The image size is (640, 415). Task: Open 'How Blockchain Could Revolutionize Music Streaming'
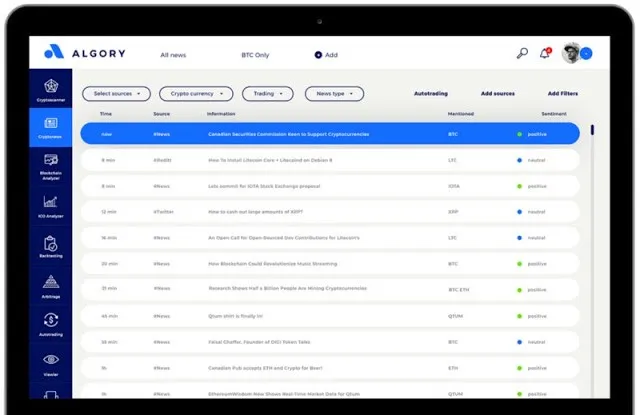pos(273,264)
